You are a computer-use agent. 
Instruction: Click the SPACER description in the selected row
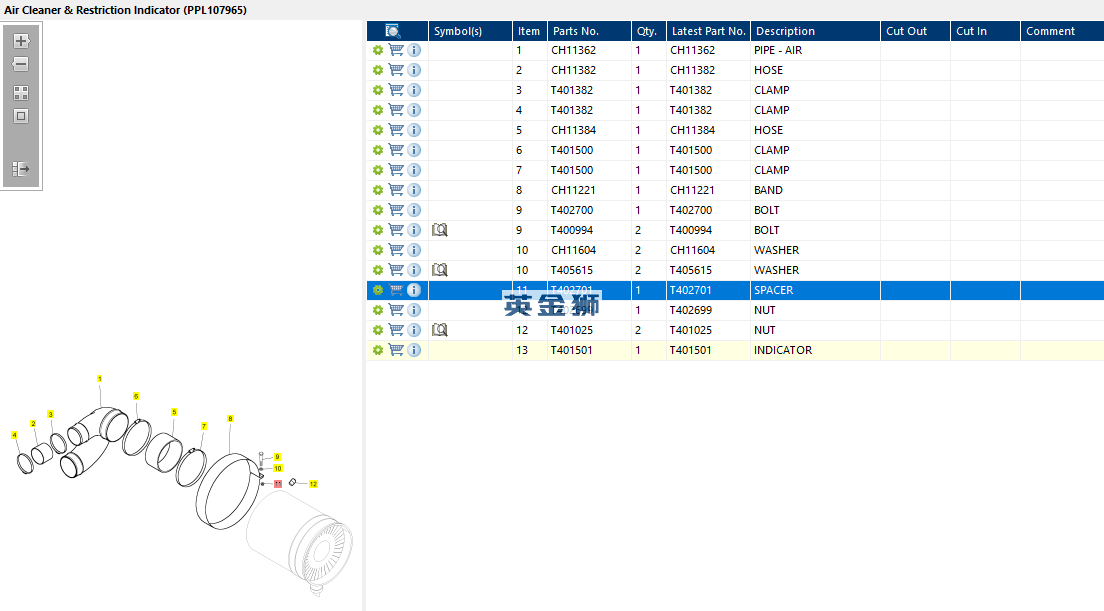(x=773, y=290)
